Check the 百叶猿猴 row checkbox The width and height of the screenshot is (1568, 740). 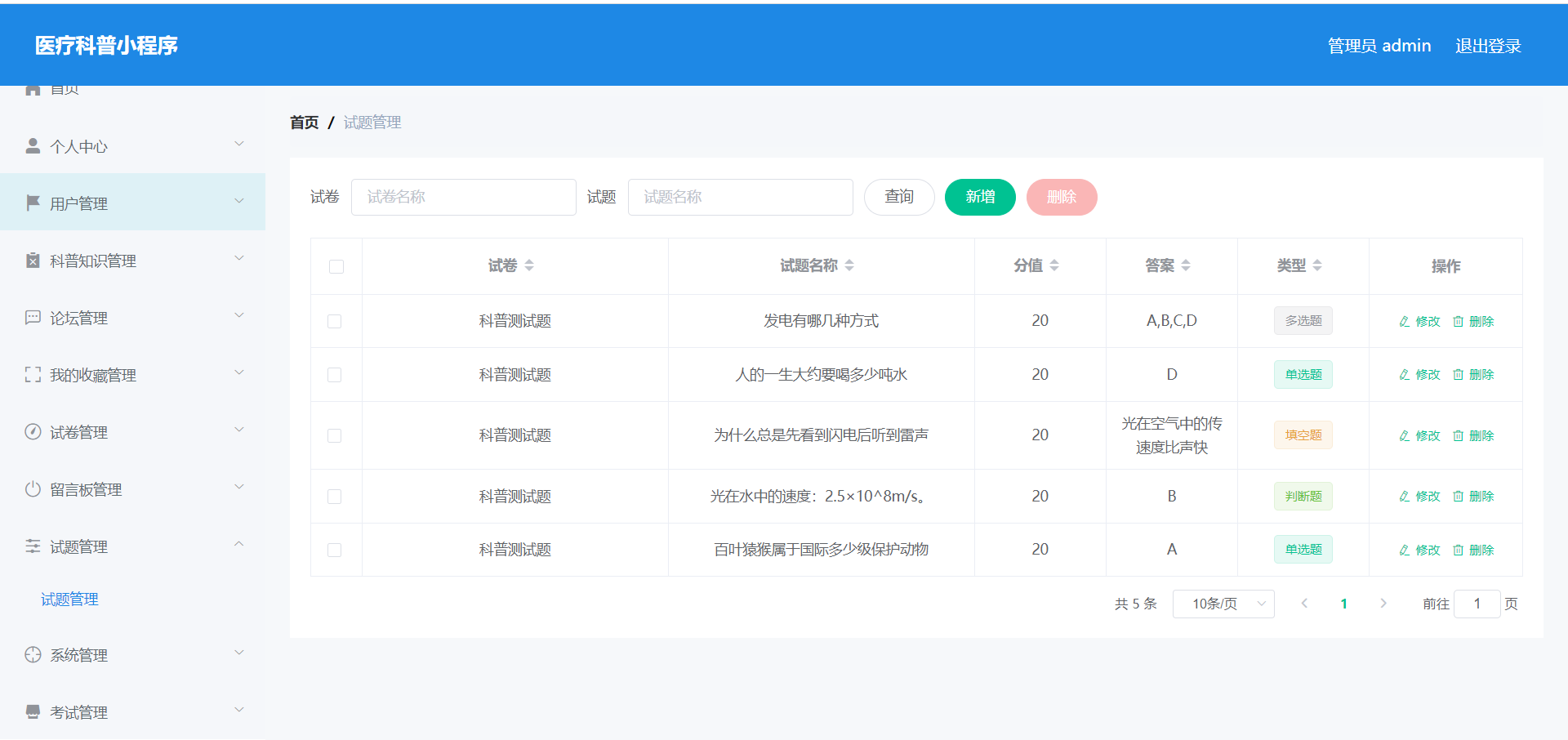click(x=335, y=550)
